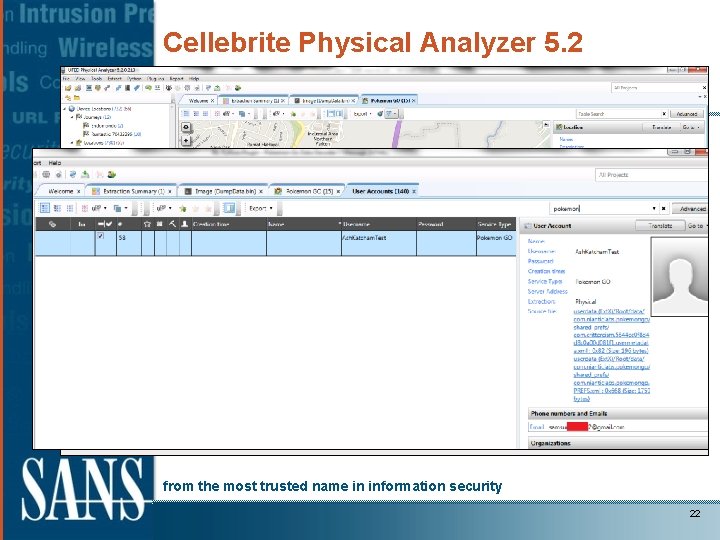
Task: Select the first table view mode icon
Action: click(45, 208)
